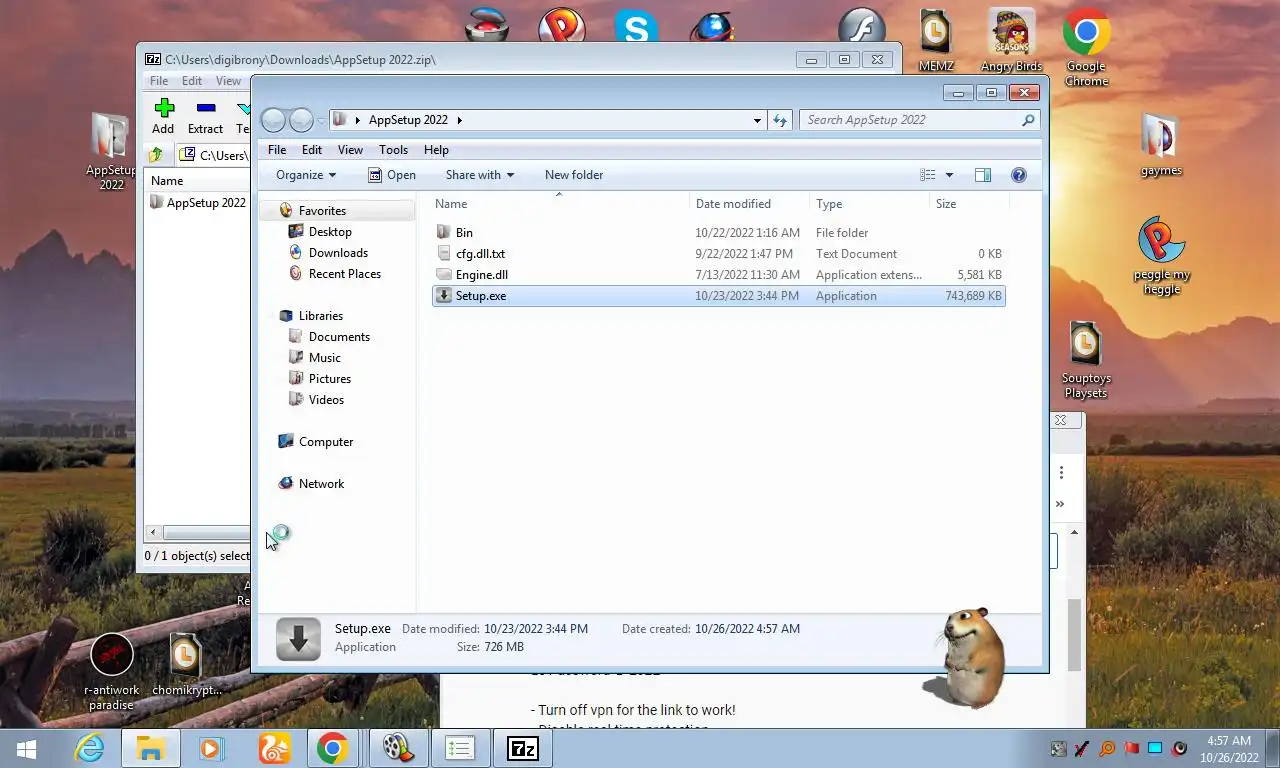The width and height of the screenshot is (1280, 768).
Task: Open peggle my heggle desktop icon
Action: (x=1161, y=256)
